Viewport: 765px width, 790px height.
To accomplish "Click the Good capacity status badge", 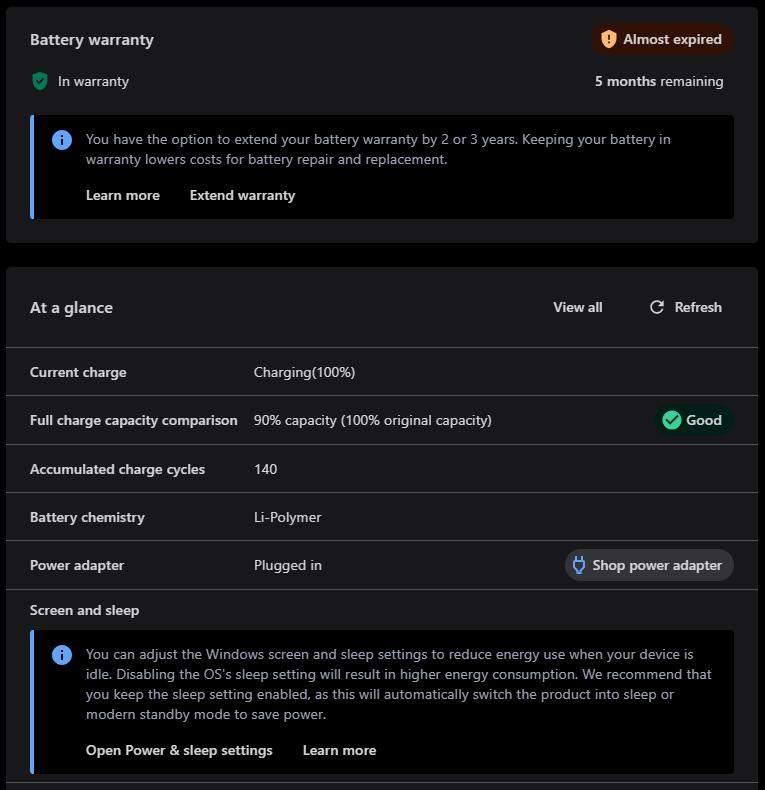I will (x=693, y=420).
